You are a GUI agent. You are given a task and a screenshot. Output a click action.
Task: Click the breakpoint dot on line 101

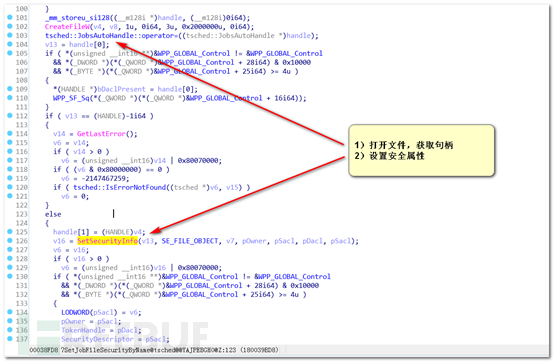pos(10,17)
